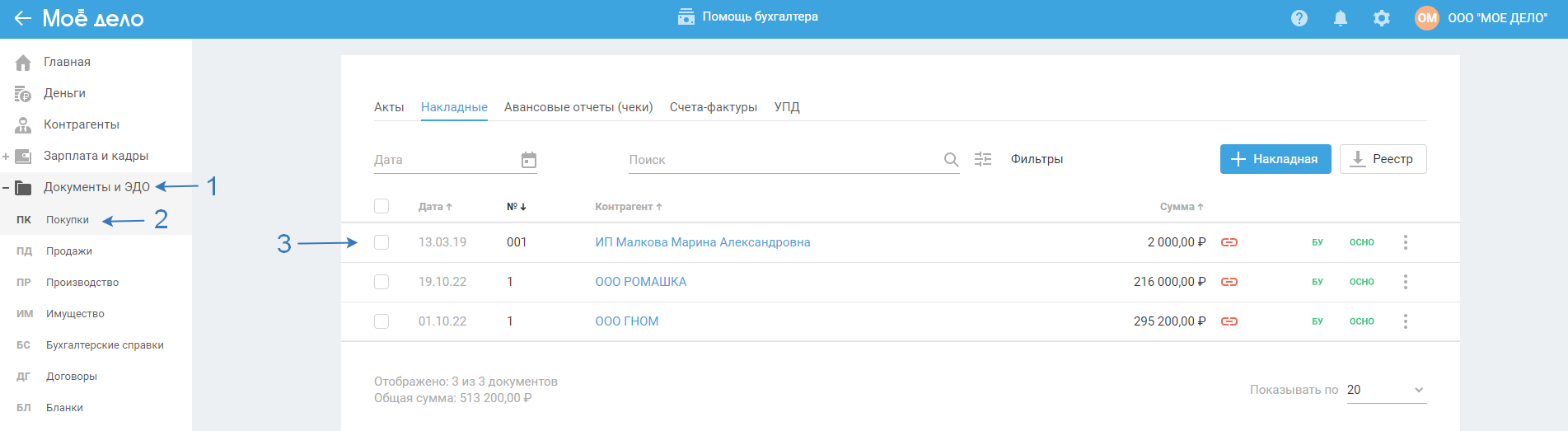This screenshot has width=1568, height=431.
Task: Open the help question mark icon
Action: coord(1299,18)
